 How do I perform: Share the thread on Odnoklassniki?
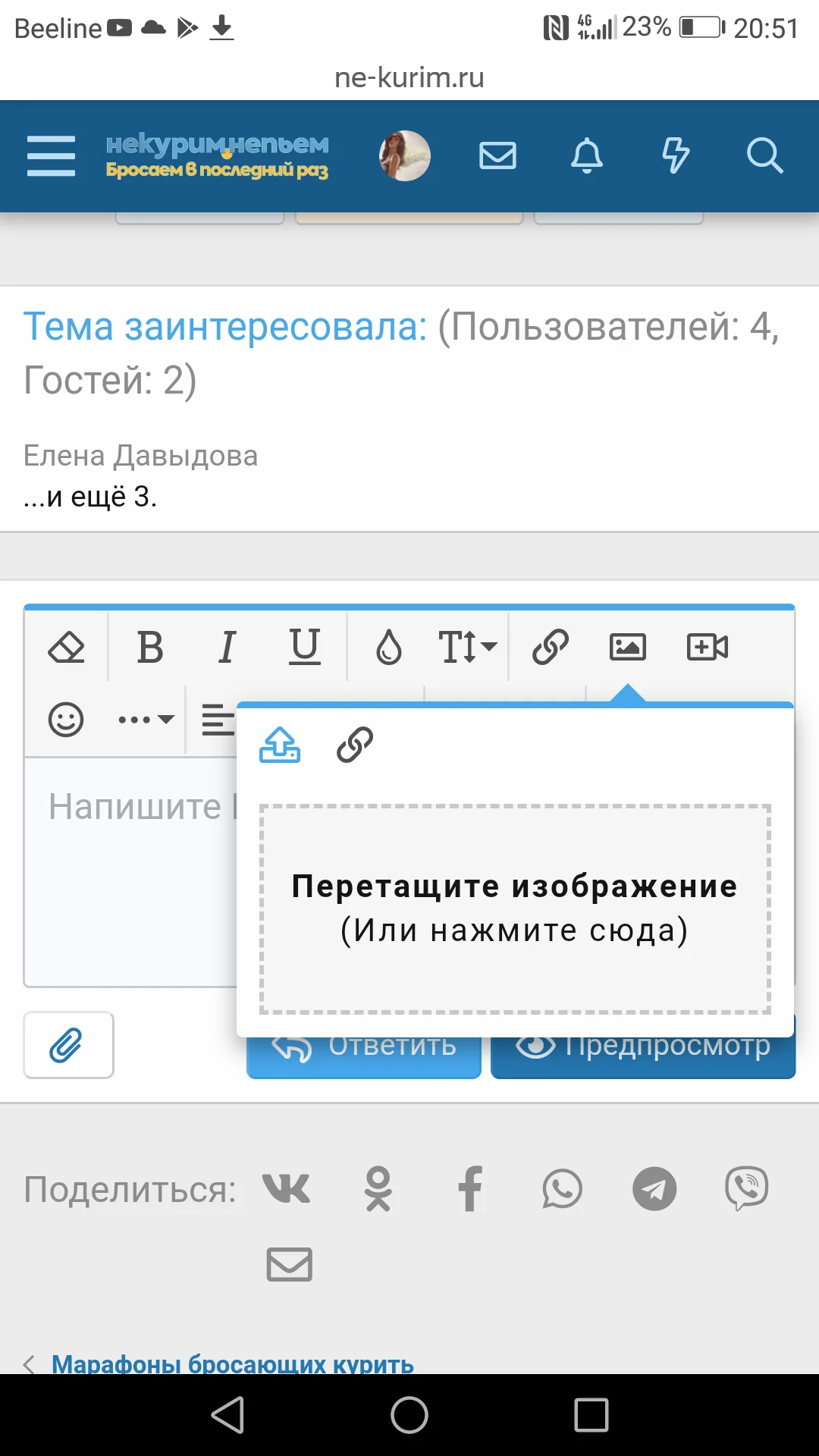pos(378,1189)
